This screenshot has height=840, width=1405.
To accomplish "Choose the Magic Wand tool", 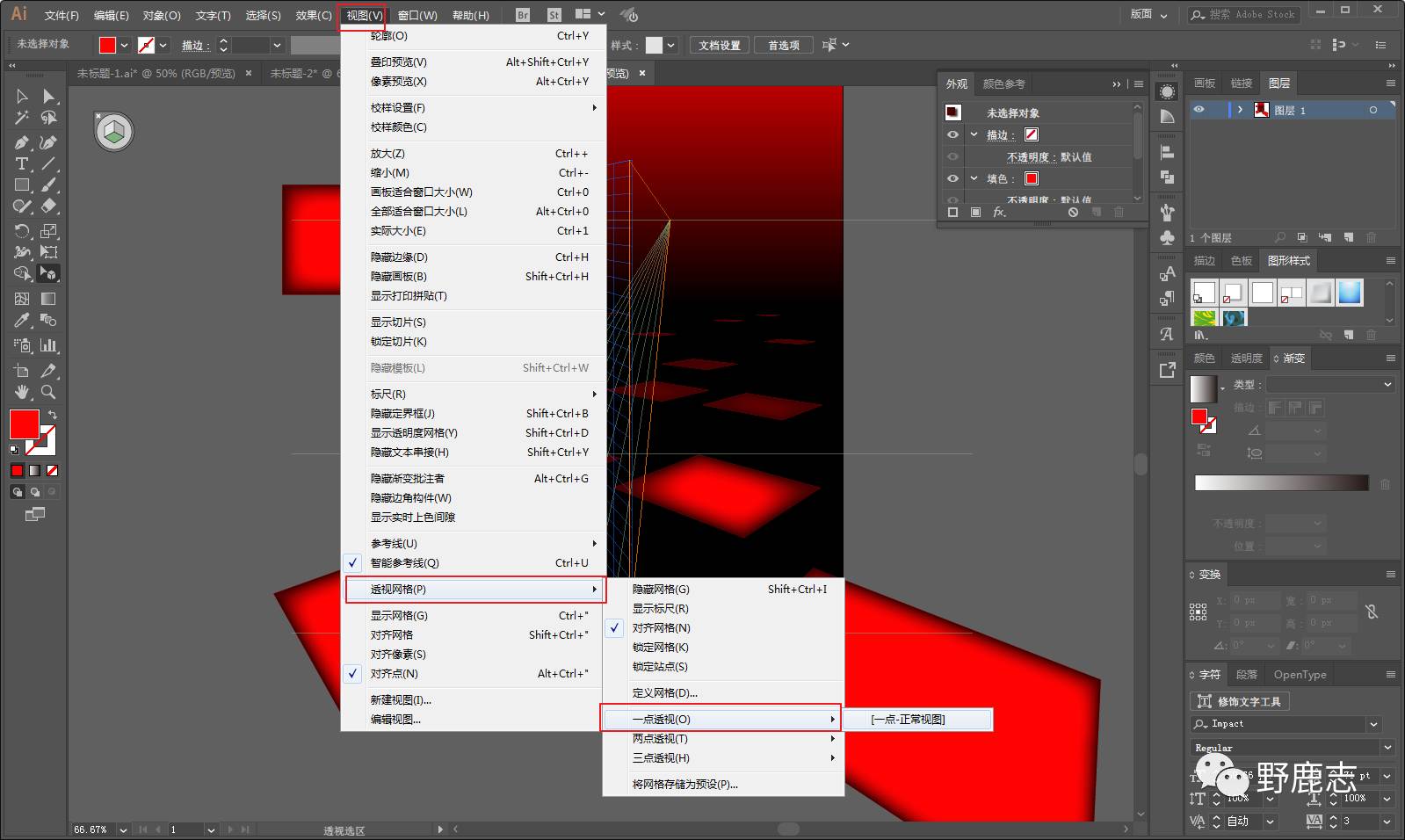I will click(22, 118).
